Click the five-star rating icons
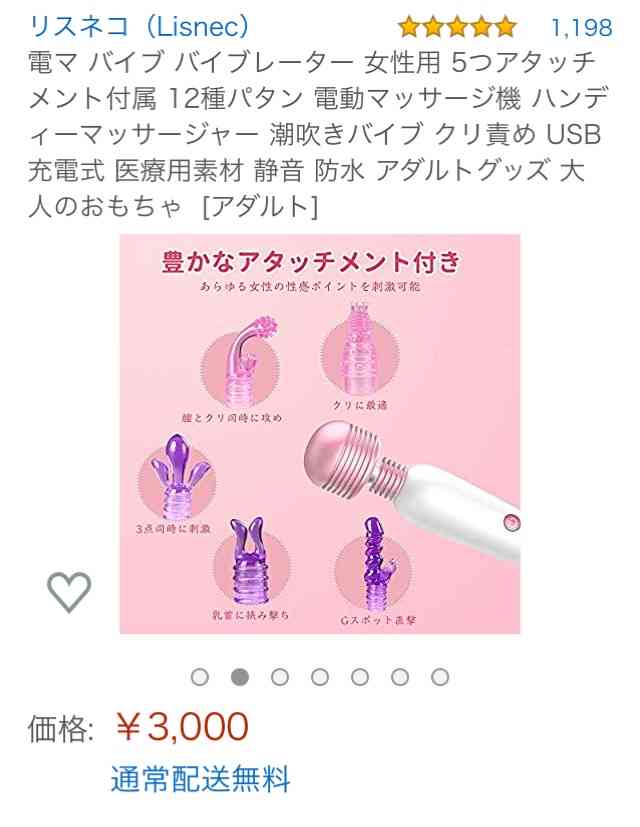This screenshot has width=640, height=827. [x=457, y=27]
